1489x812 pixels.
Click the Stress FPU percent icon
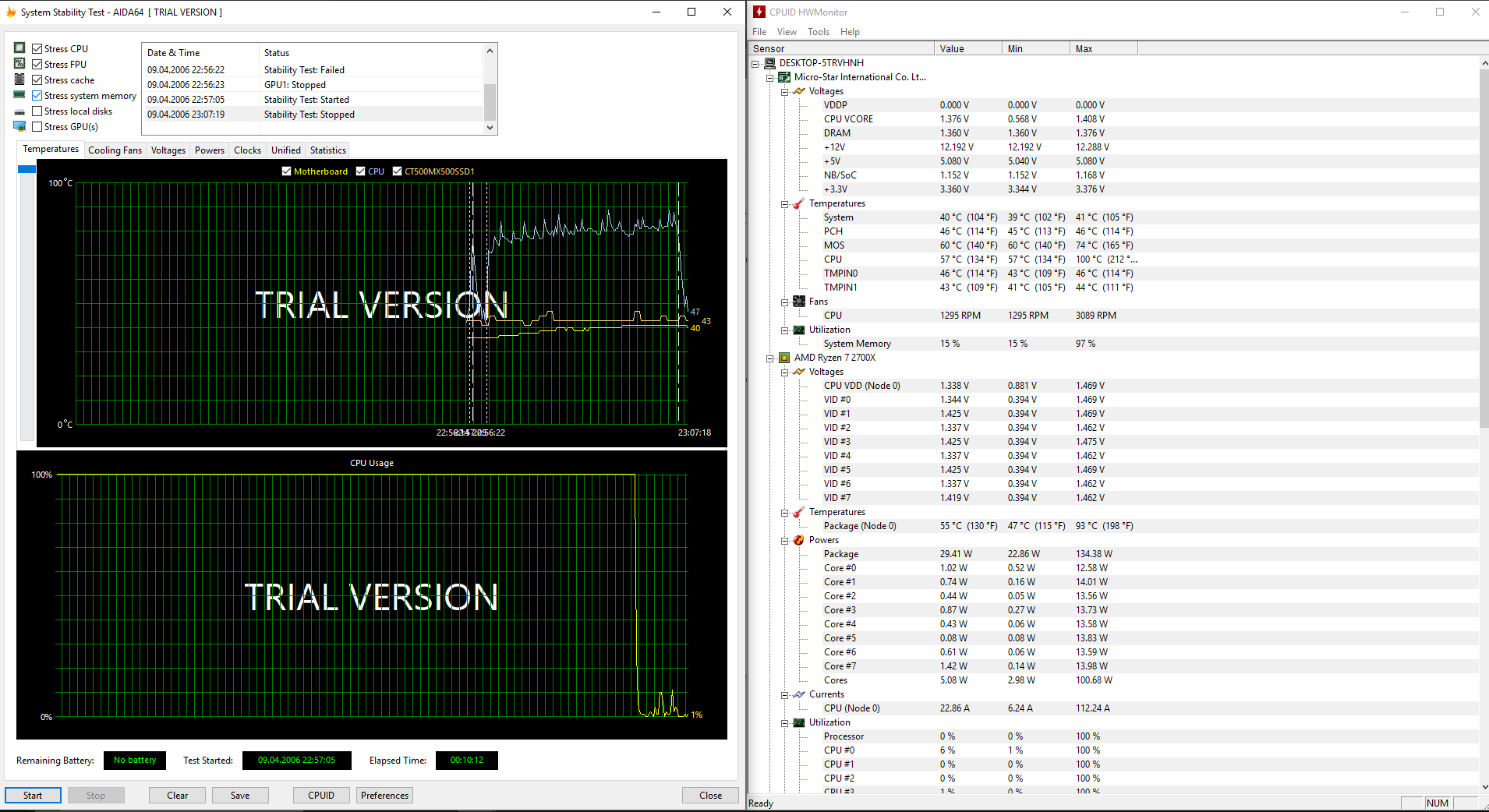(x=19, y=64)
